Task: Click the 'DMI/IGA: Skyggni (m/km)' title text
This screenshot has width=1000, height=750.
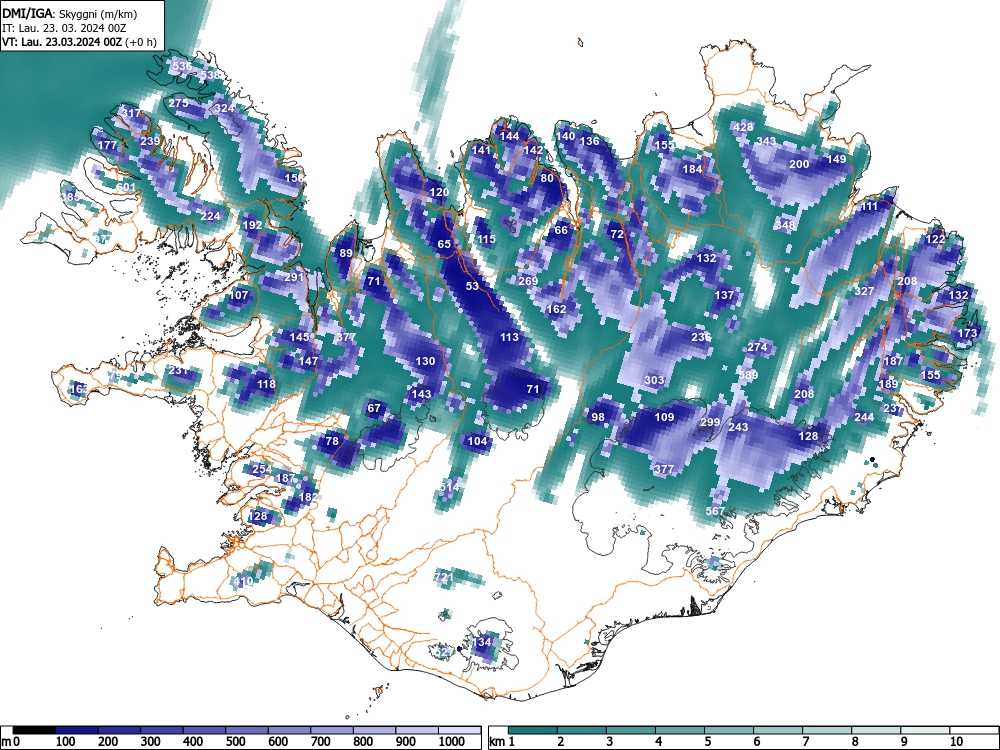Action: coord(70,13)
